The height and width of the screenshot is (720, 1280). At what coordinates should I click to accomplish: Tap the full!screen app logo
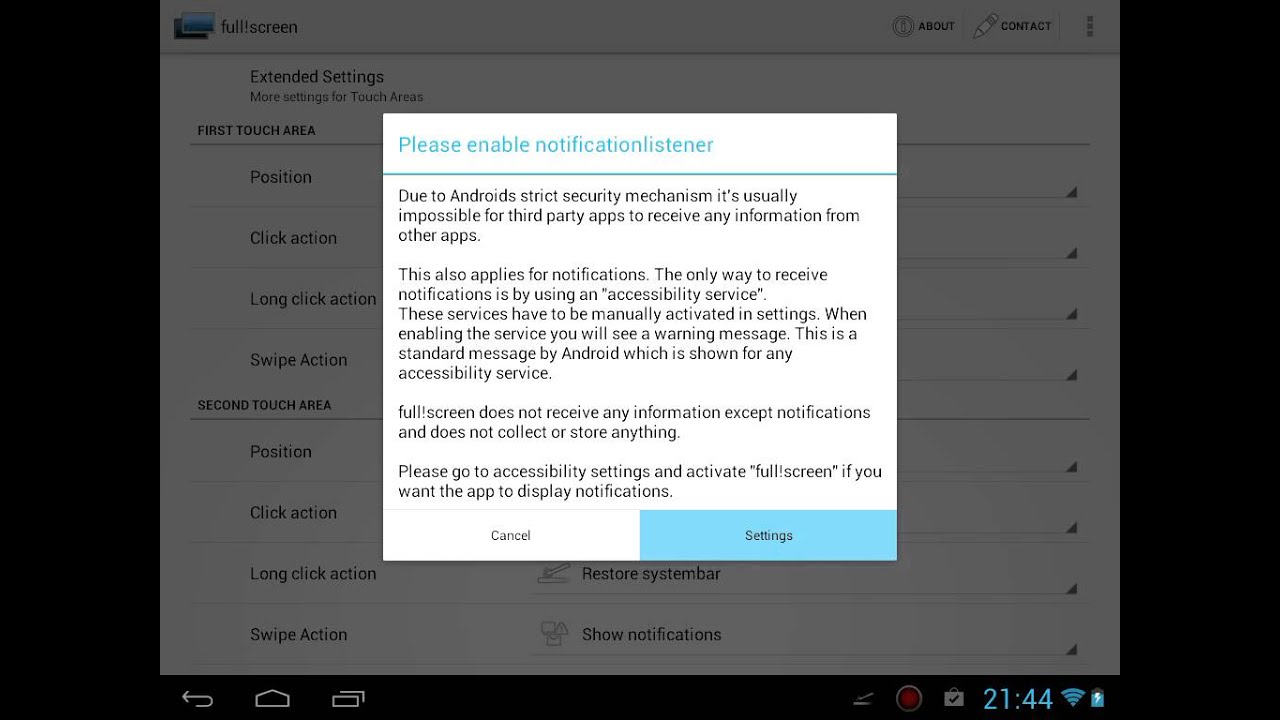(x=194, y=26)
